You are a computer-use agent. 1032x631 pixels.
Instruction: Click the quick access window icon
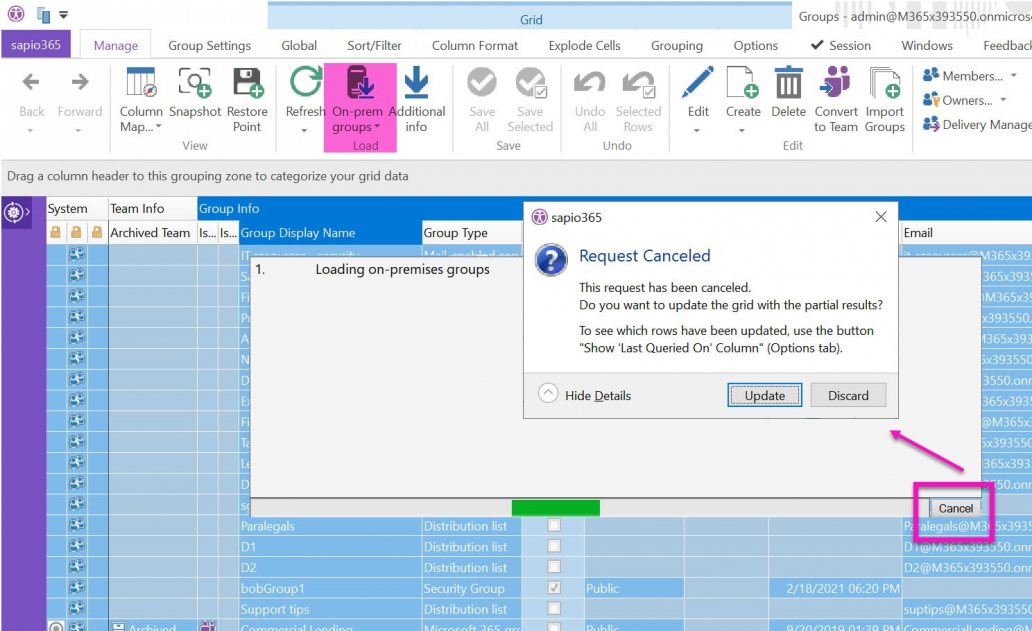43,14
